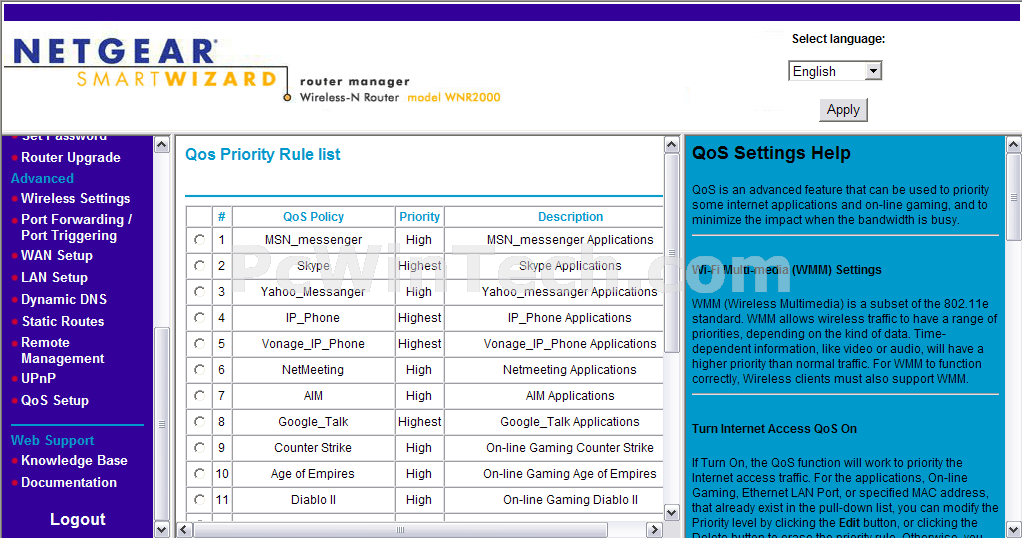Select radio button for MSN_messenger rule
Image resolution: width=1022 pixels, height=538 pixels.
pos(199,240)
